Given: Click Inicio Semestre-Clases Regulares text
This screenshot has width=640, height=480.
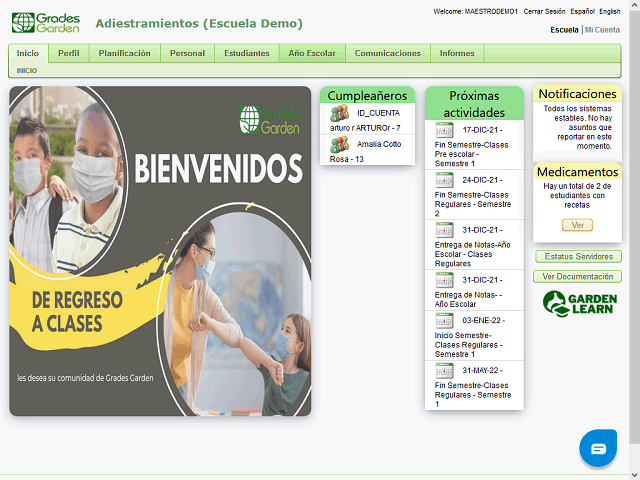Looking at the screenshot, I should pos(468,345).
